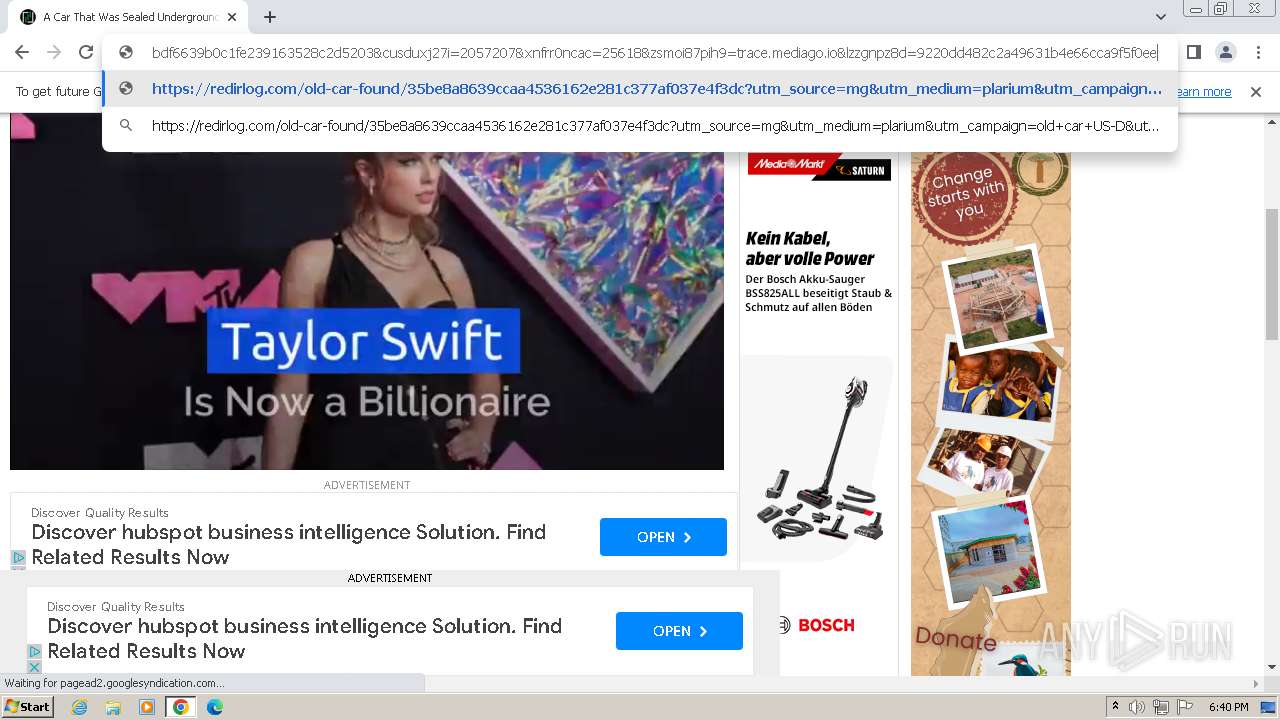Click the OPEN button in upper hubspot ad
The width and height of the screenshot is (1280, 720).
pyautogui.click(x=663, y=537)
